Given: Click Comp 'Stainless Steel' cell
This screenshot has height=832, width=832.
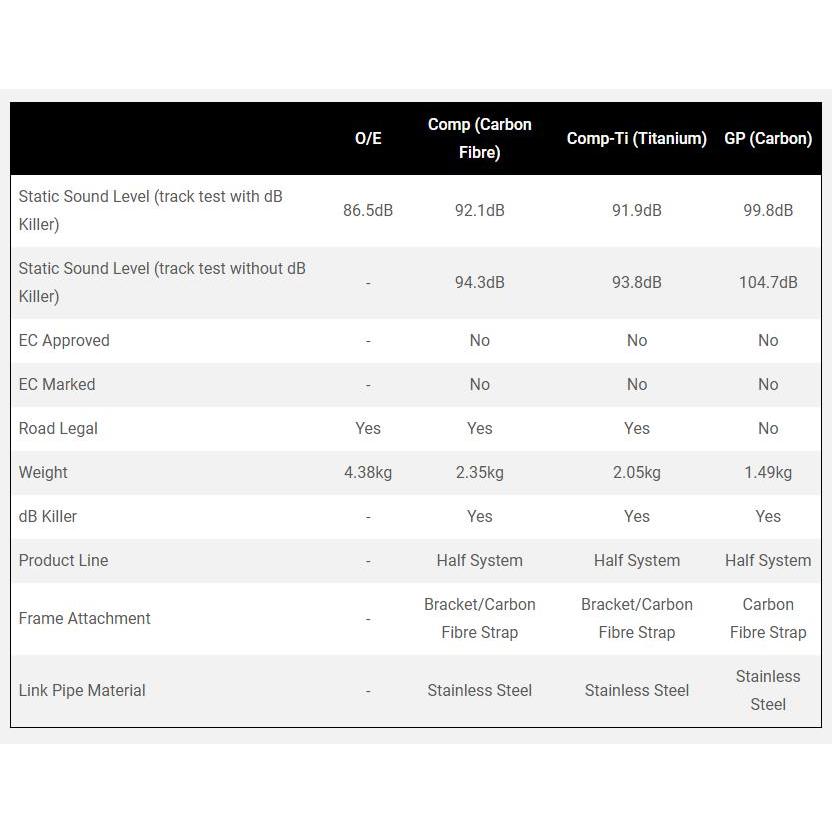Looking at the screenshot, I should click(x=479, y=690).
